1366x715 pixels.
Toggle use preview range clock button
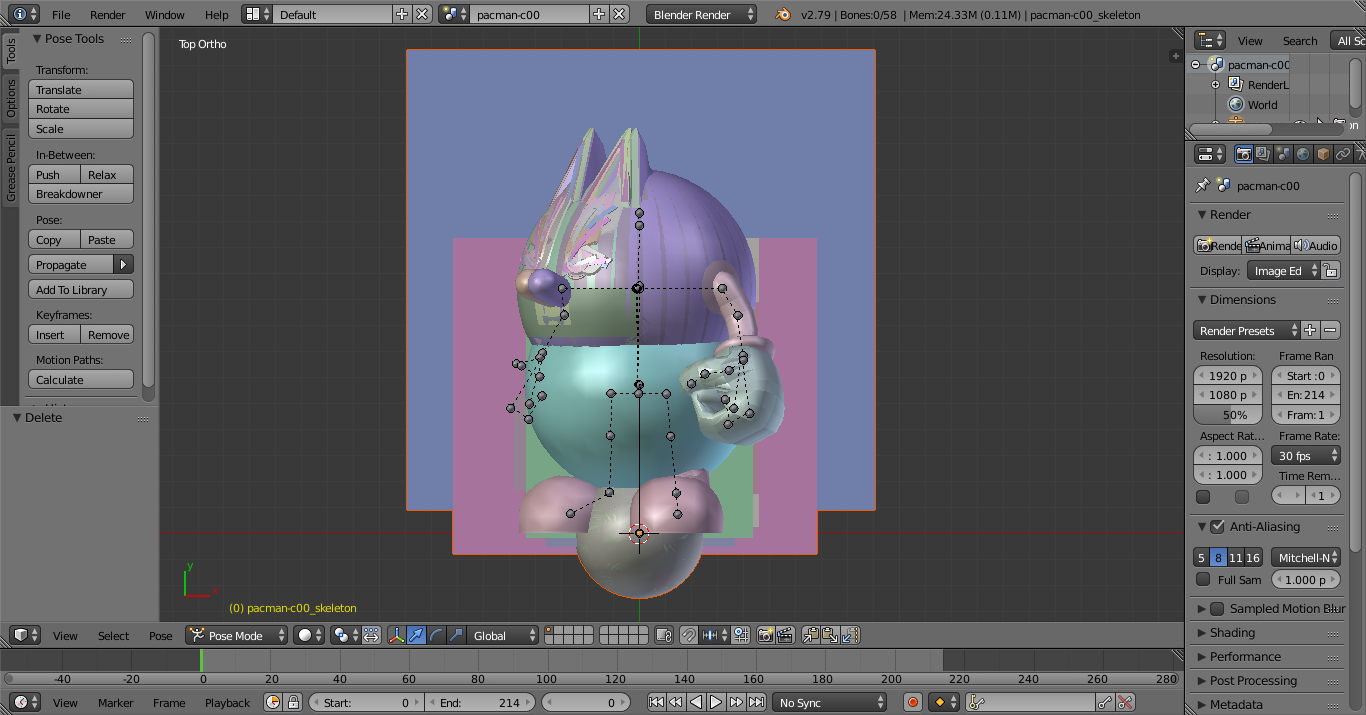(x=274, y=702)
